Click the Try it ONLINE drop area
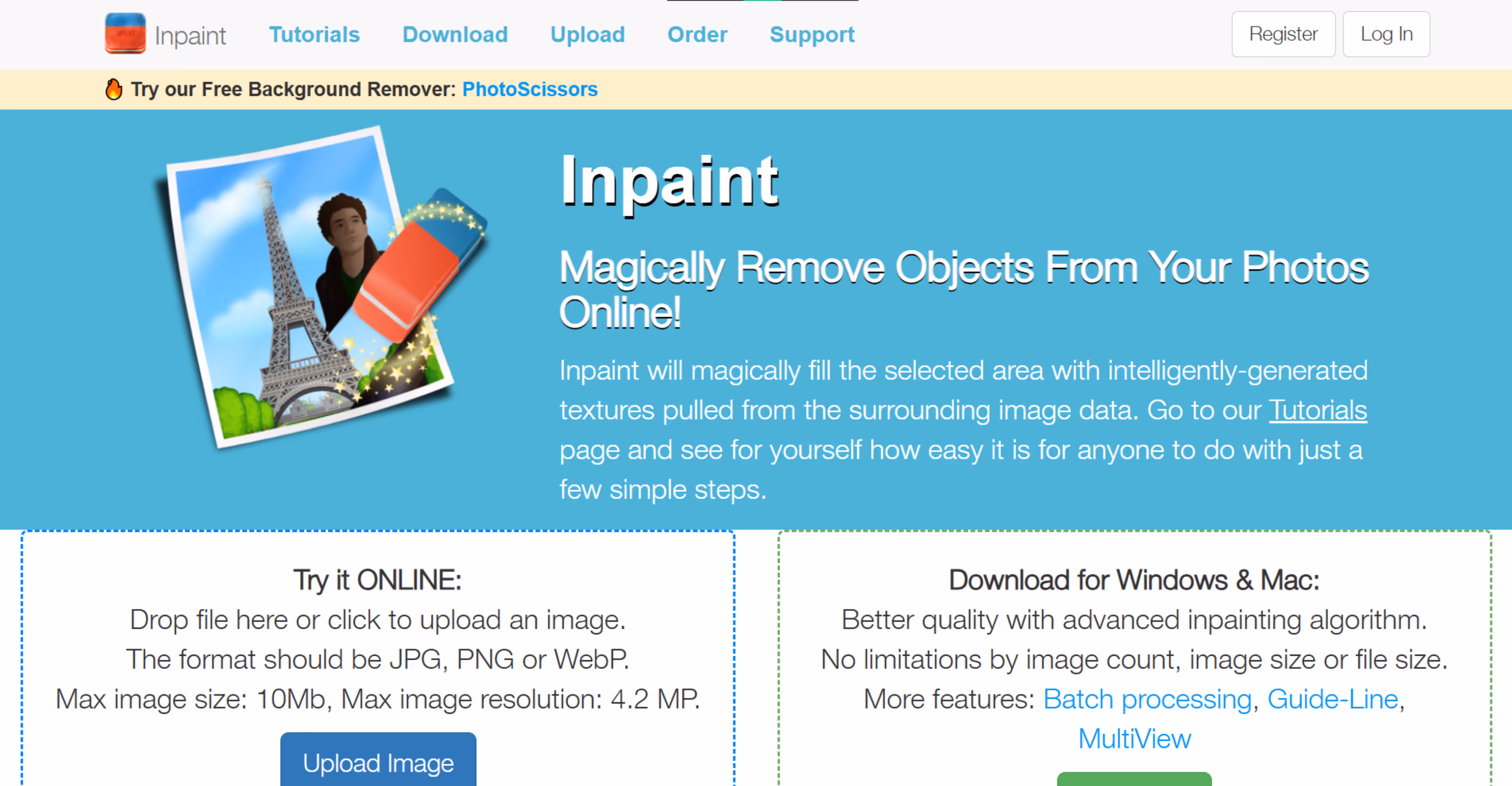This screenshot has width=1512, height=786. pos(378,658)
